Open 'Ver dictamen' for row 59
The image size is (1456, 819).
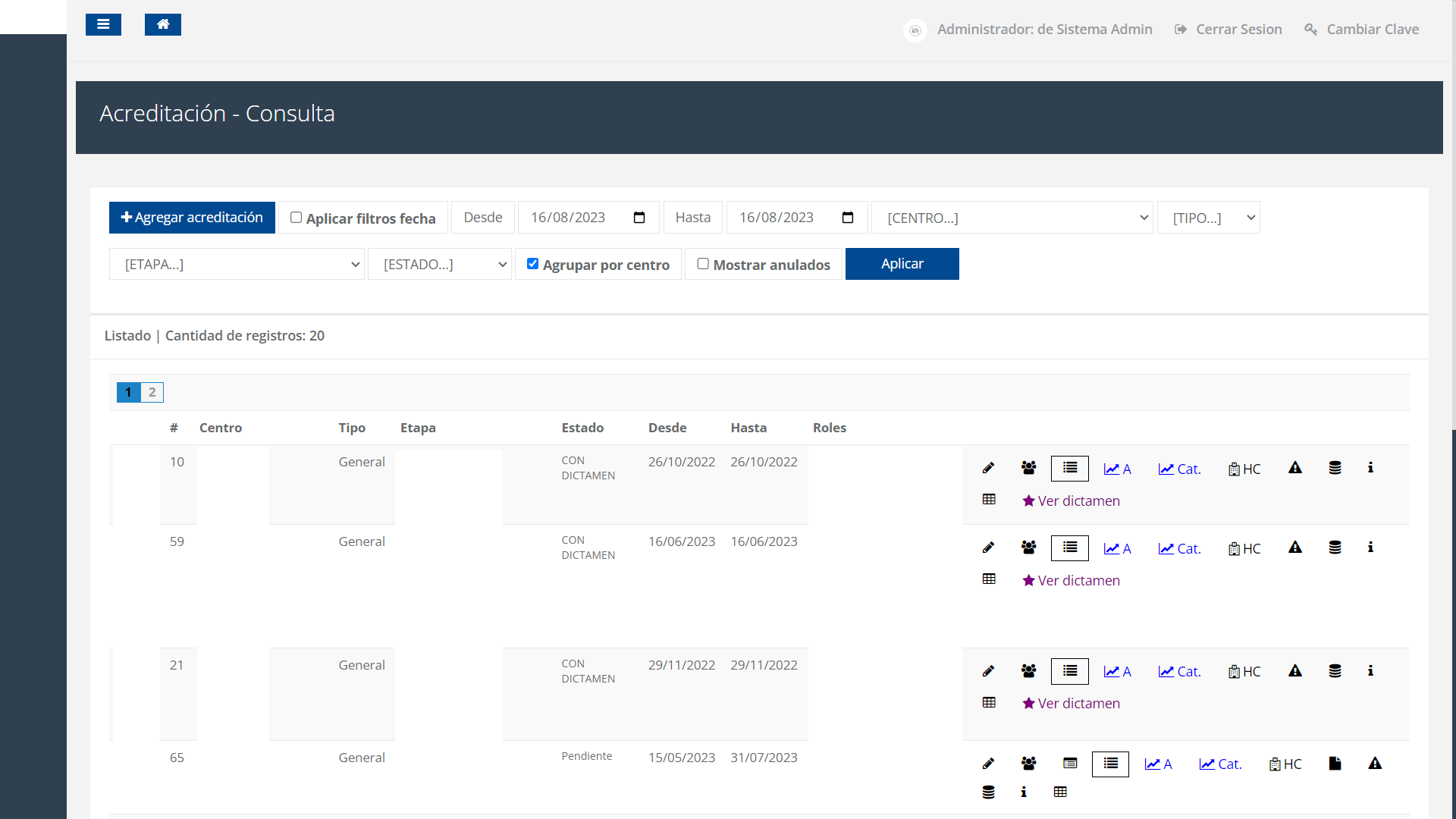pyautogui.click(x=1071, y=580)
